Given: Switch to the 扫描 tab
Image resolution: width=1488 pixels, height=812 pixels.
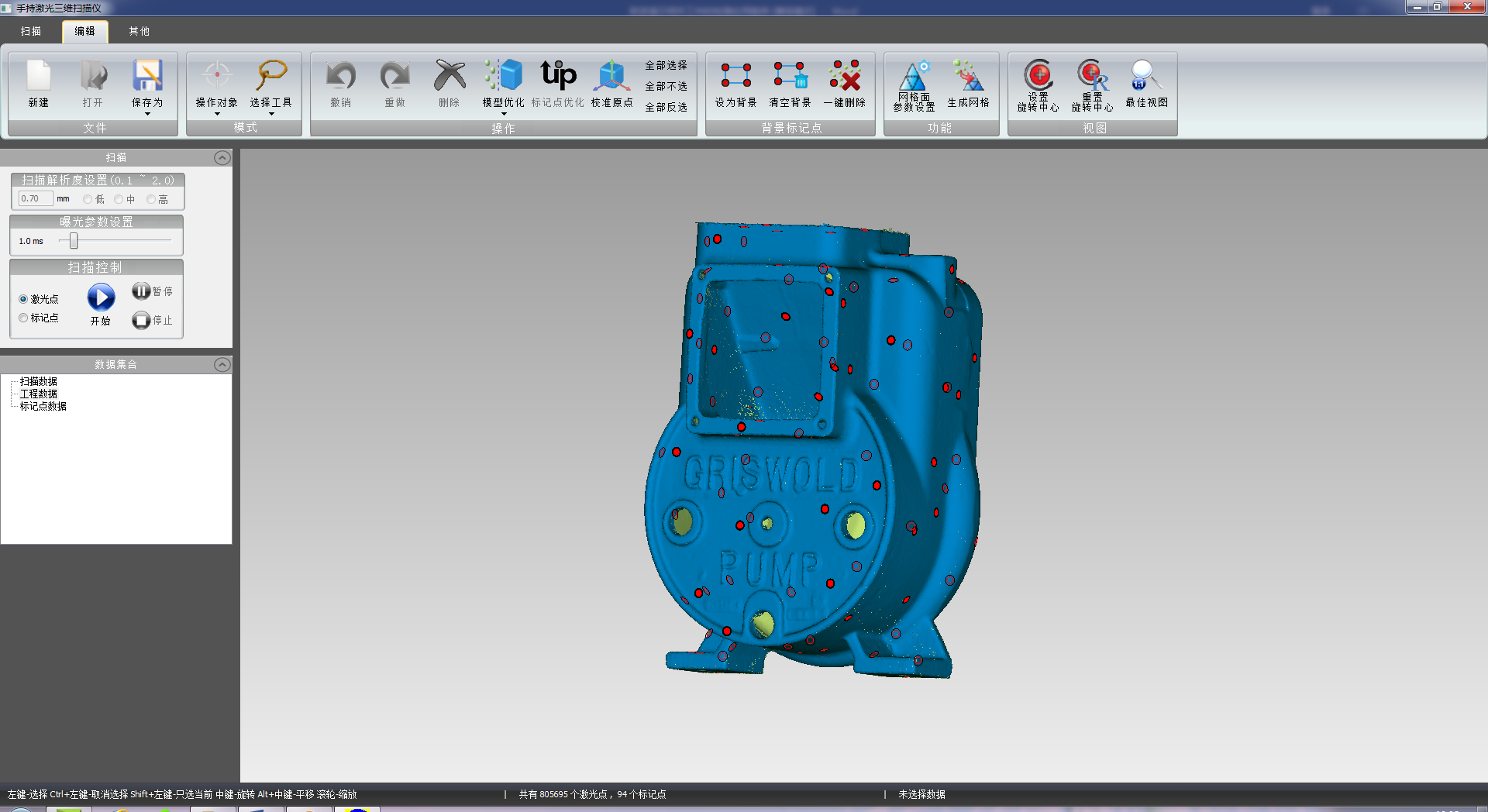Looking at the screenshot, I should [31, 31].
